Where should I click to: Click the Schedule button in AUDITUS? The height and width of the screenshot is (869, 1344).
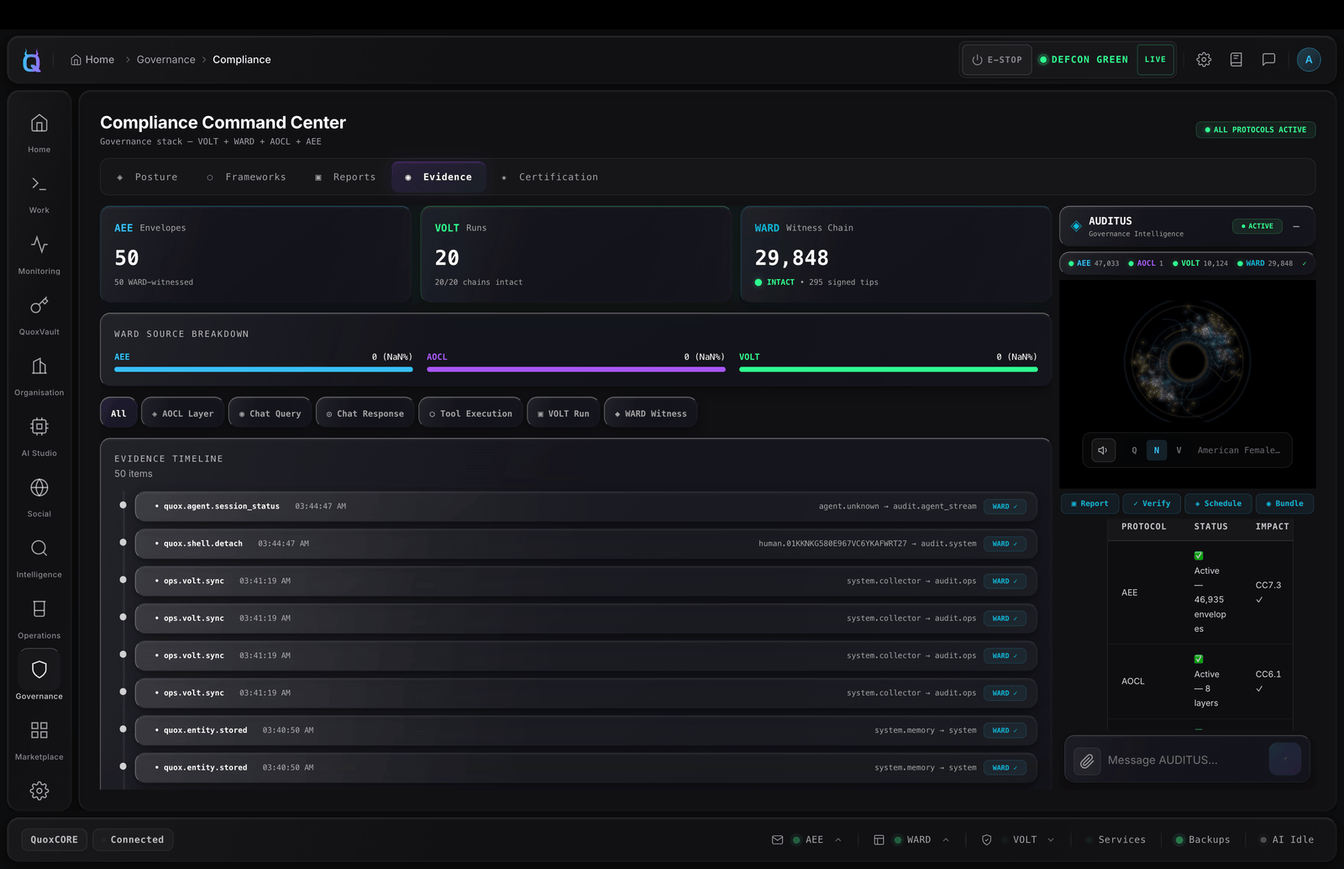[x=1217, y=504]
